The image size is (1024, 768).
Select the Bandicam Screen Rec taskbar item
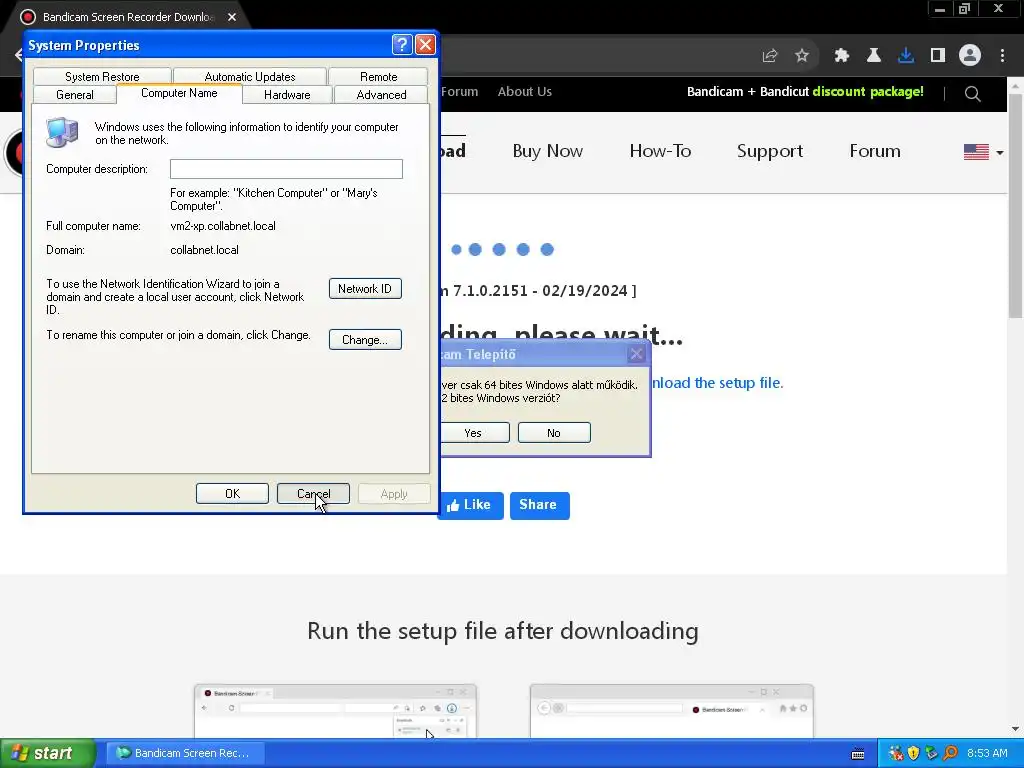pyautogui.click(x=185, y=753)
